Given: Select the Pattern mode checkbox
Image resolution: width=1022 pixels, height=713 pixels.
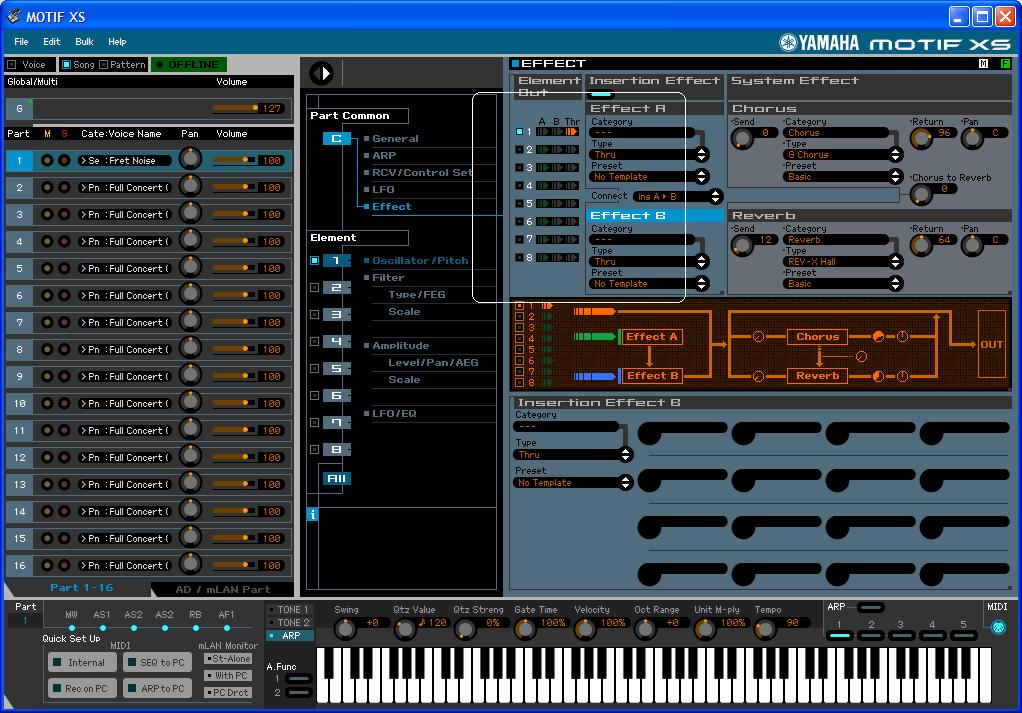Looking at the screenshot, I should pos(103,65).
